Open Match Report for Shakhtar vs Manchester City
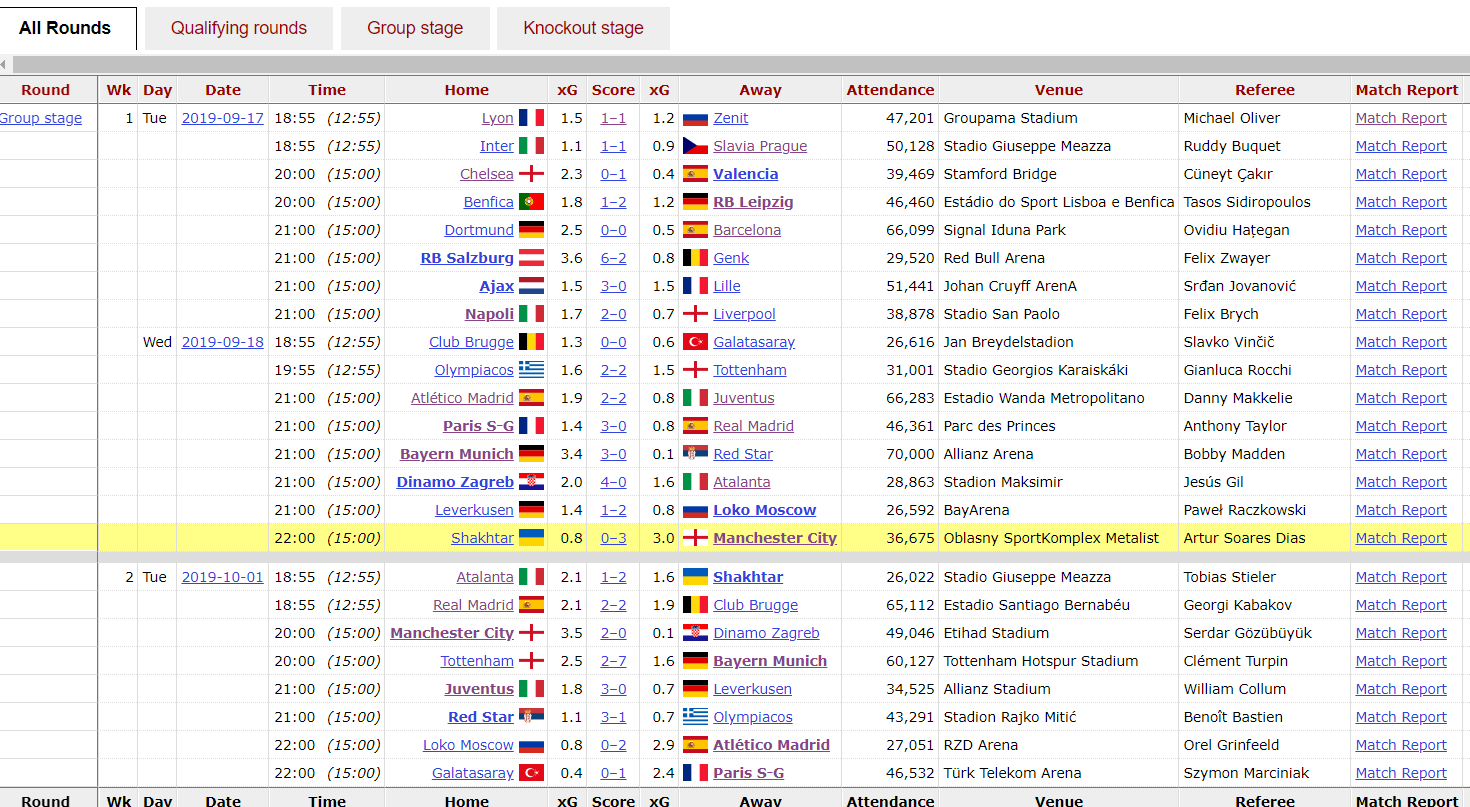Screen dimensions: 1470x807 click(1401, 538)
